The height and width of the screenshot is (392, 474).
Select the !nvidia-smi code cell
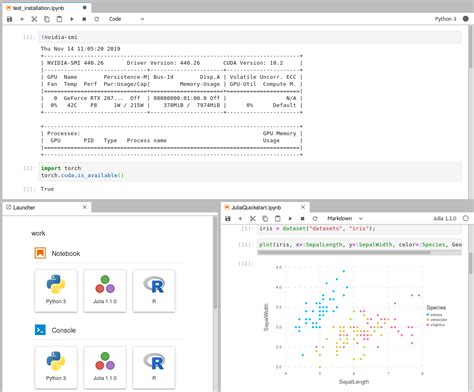click(251, 37)
